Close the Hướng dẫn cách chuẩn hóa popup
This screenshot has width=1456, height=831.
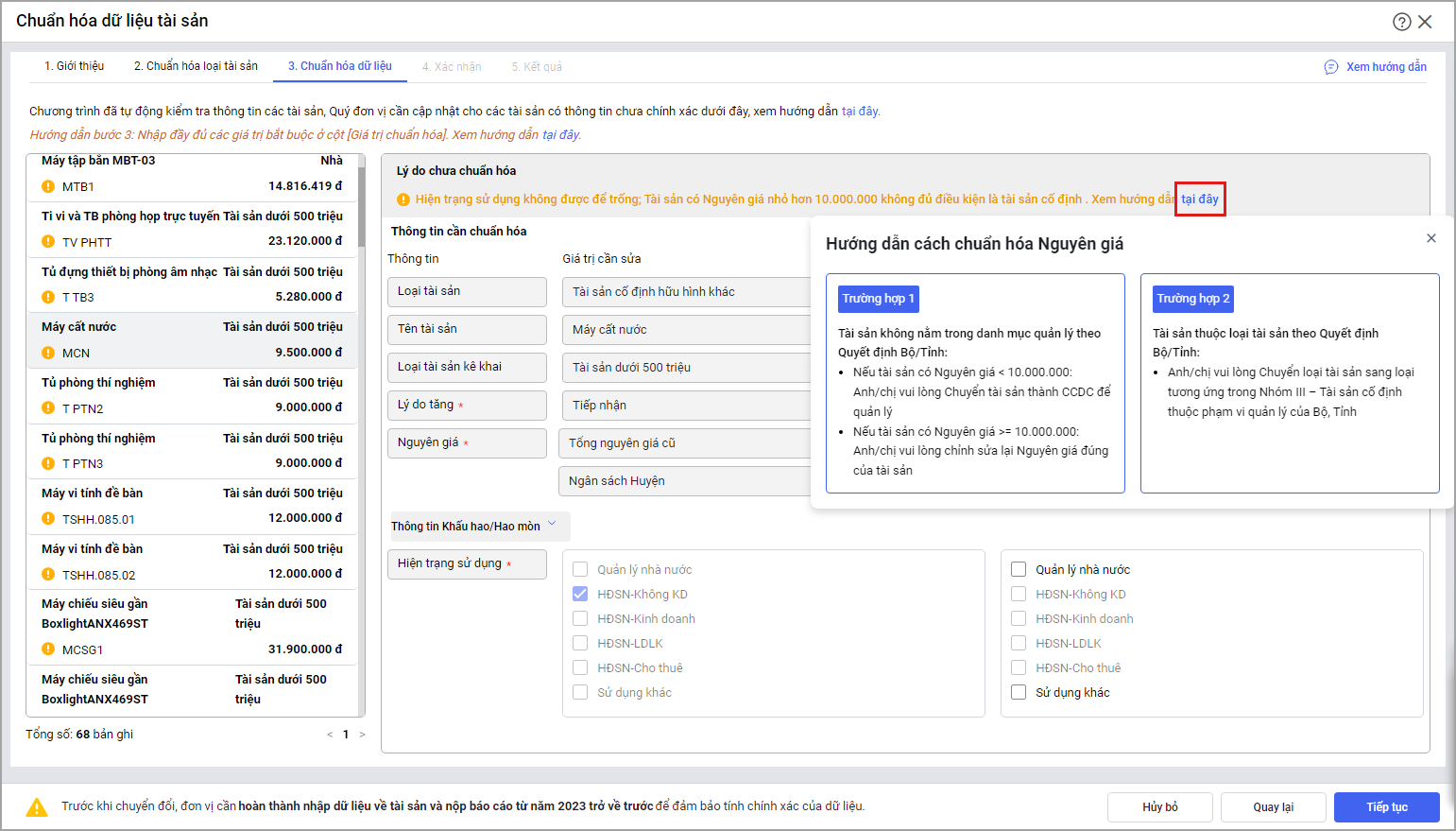pos(1431,238)
